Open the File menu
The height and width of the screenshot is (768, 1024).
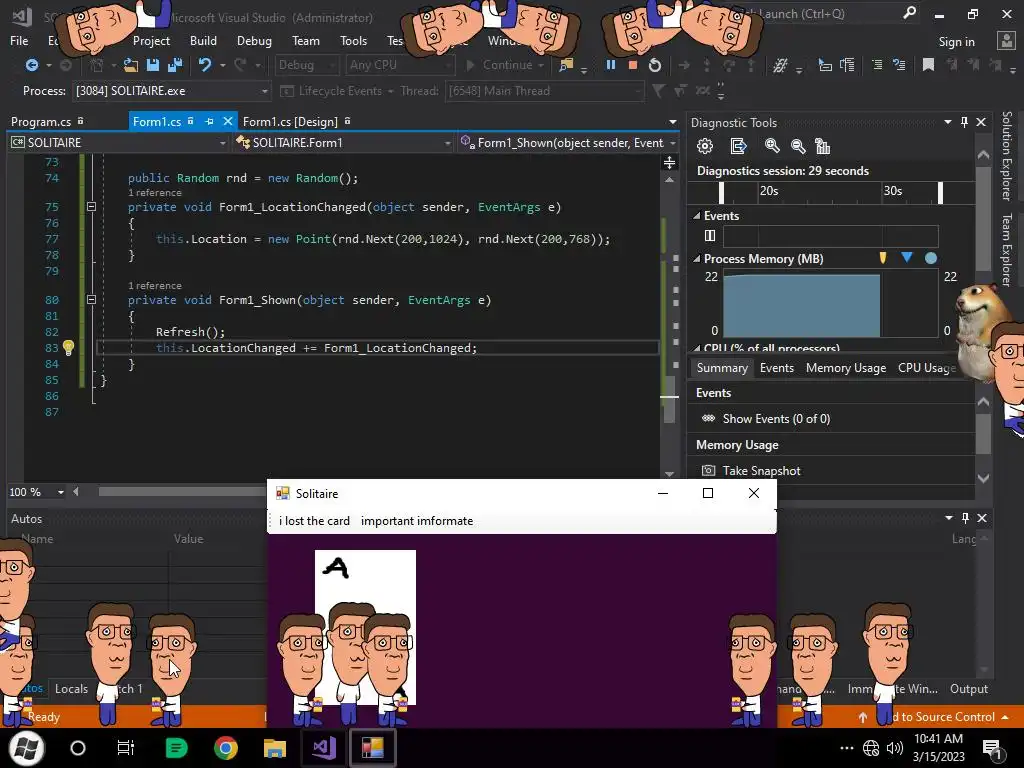point(19,40)
